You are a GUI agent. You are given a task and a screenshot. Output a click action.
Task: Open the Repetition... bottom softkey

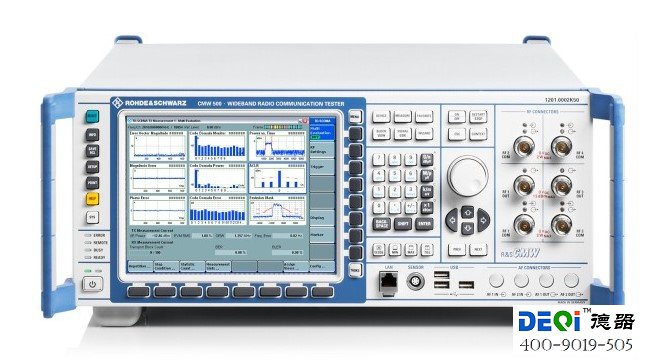[x=140, y=266]
